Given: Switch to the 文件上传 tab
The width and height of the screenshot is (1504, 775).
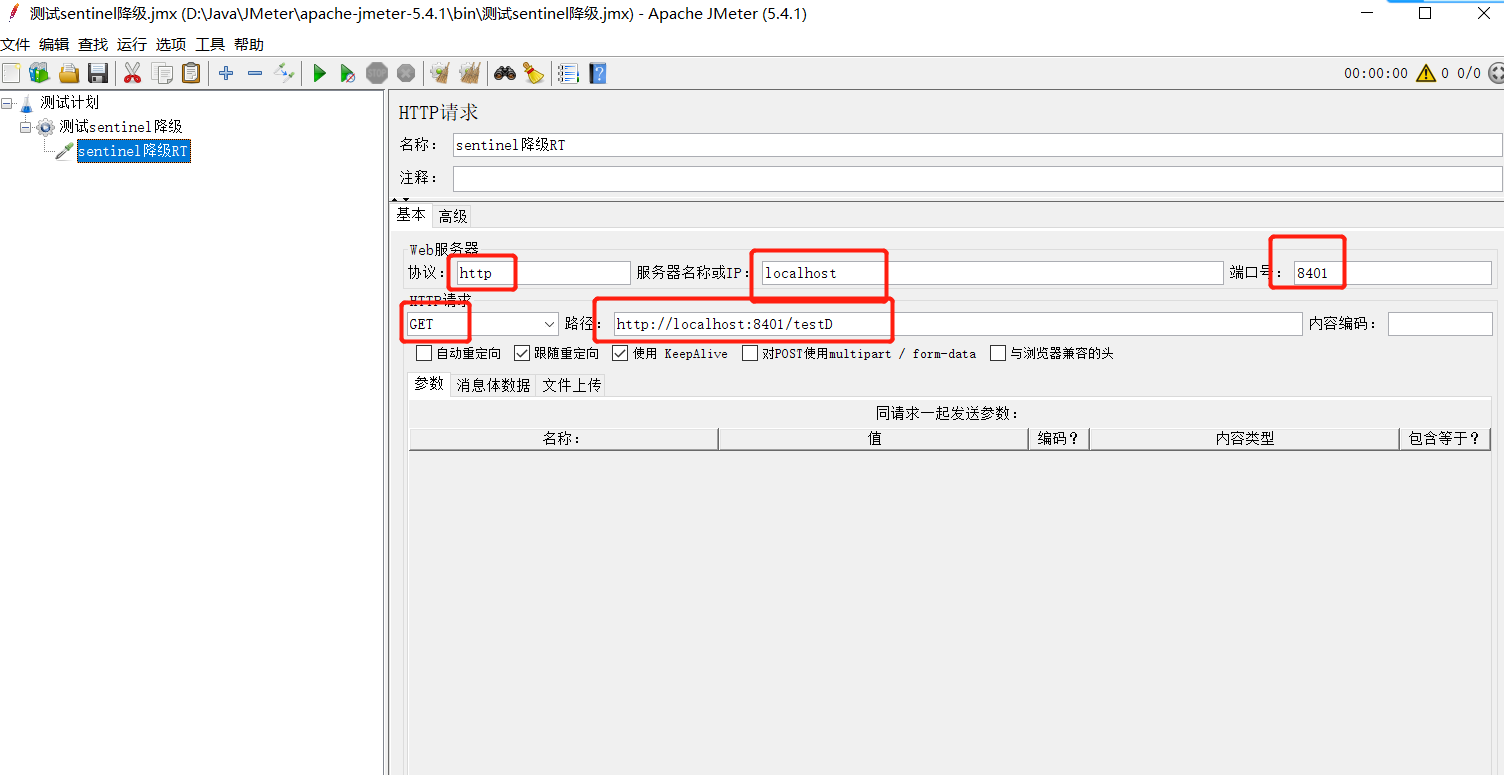Looking at the screenshot, I should click(571, 385).
